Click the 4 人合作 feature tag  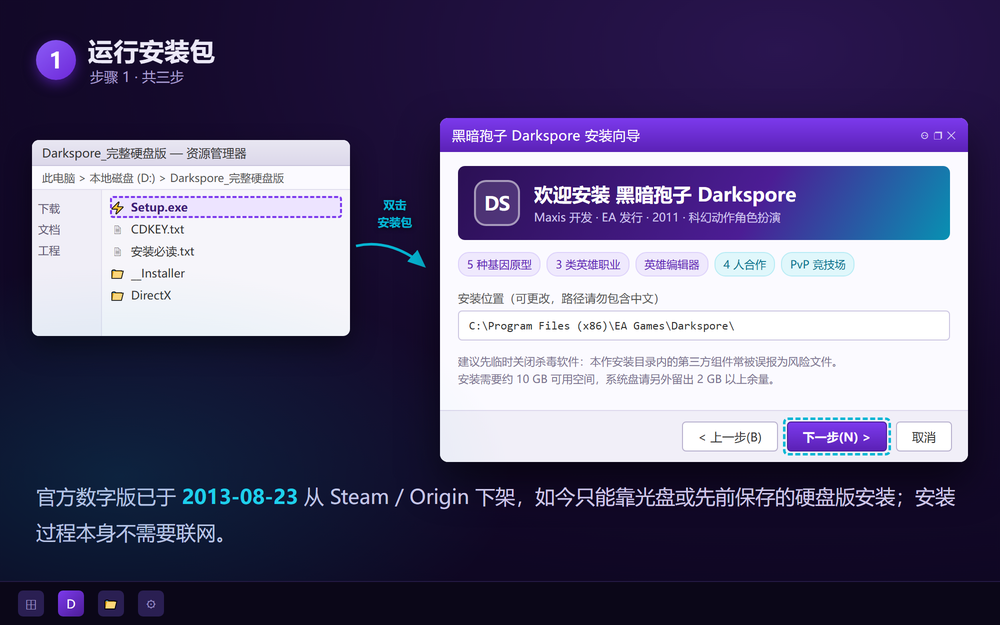pyautogui.click(x=744, y=265)
